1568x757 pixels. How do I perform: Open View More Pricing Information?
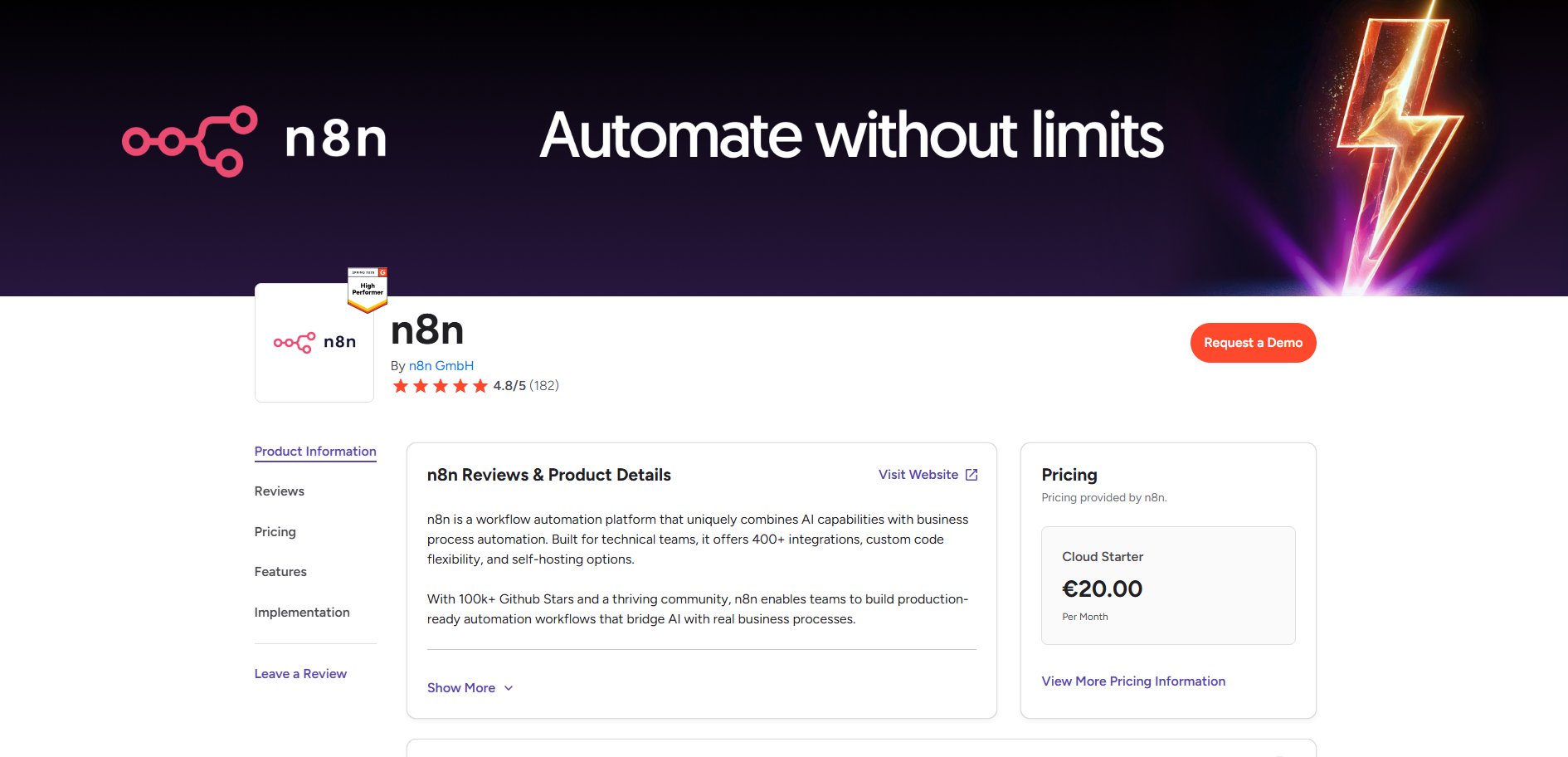pos(1133,681)
